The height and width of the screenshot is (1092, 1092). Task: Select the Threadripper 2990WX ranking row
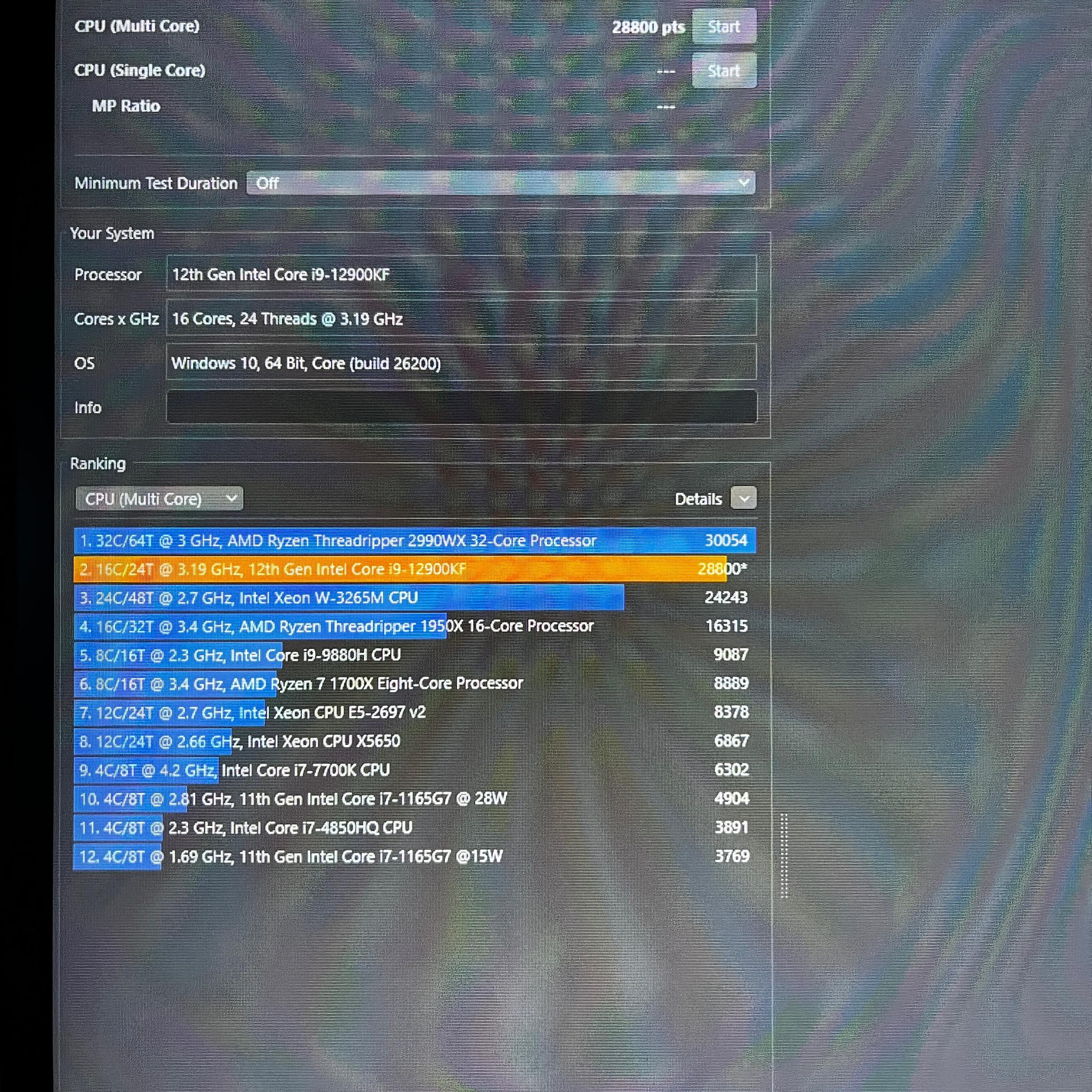click(x=415, y=540)
